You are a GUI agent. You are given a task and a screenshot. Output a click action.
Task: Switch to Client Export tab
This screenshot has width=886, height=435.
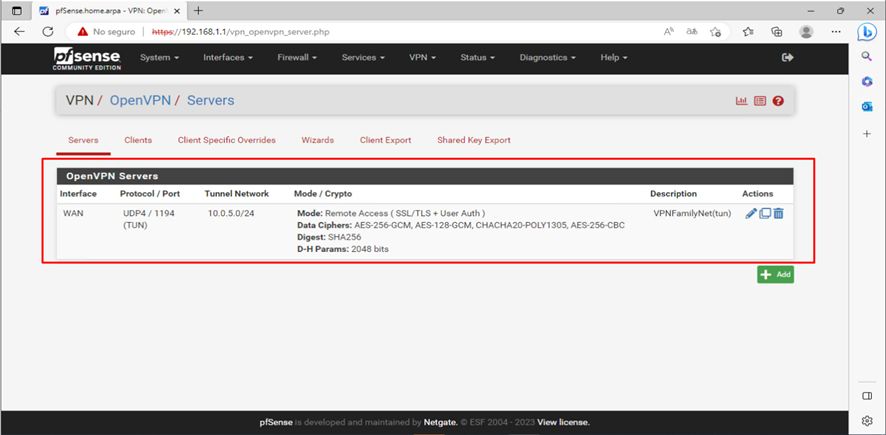click(385, 140)
